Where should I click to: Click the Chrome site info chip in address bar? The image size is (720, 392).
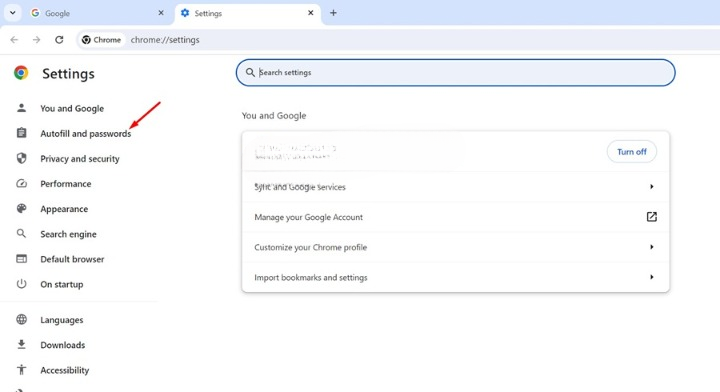tap(101, 40)
